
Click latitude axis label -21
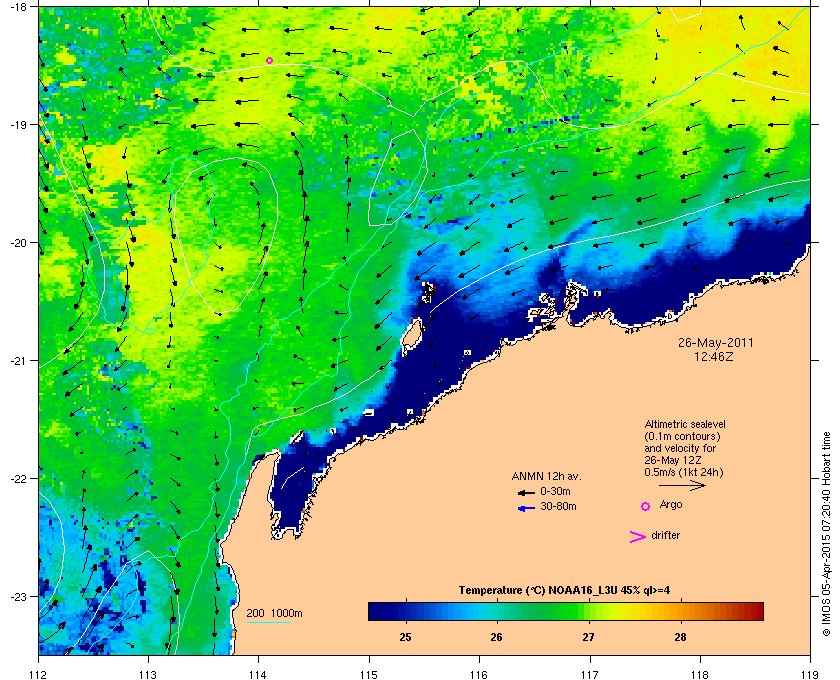[17, 360]
